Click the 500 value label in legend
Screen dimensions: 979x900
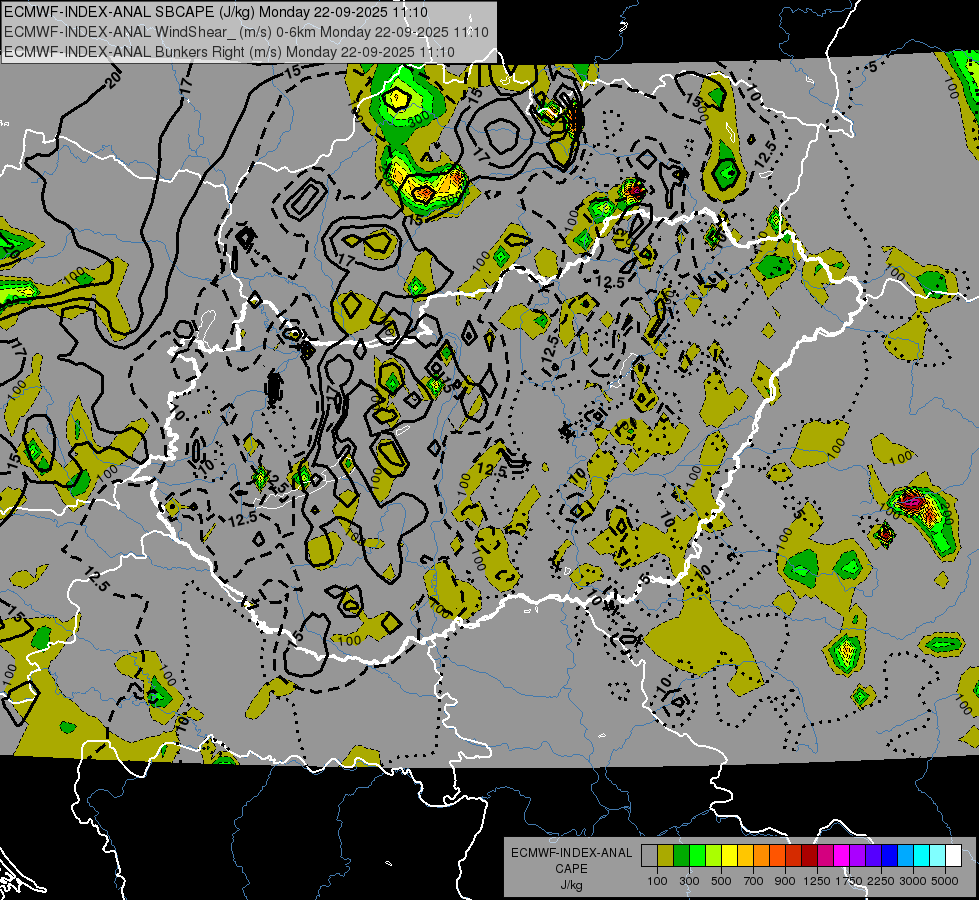point(721,881)
